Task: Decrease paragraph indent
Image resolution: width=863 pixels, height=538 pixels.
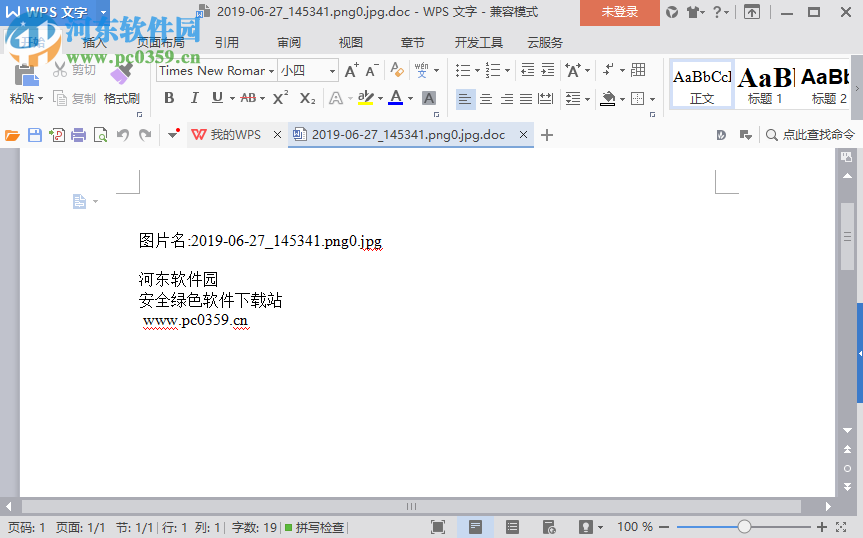Action: coord(527,70)
